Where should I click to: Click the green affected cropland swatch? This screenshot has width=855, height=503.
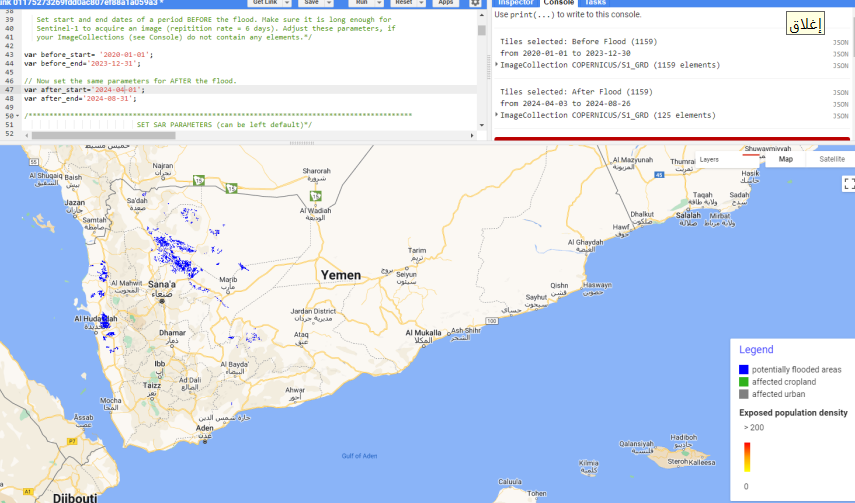tap(743, 382)
